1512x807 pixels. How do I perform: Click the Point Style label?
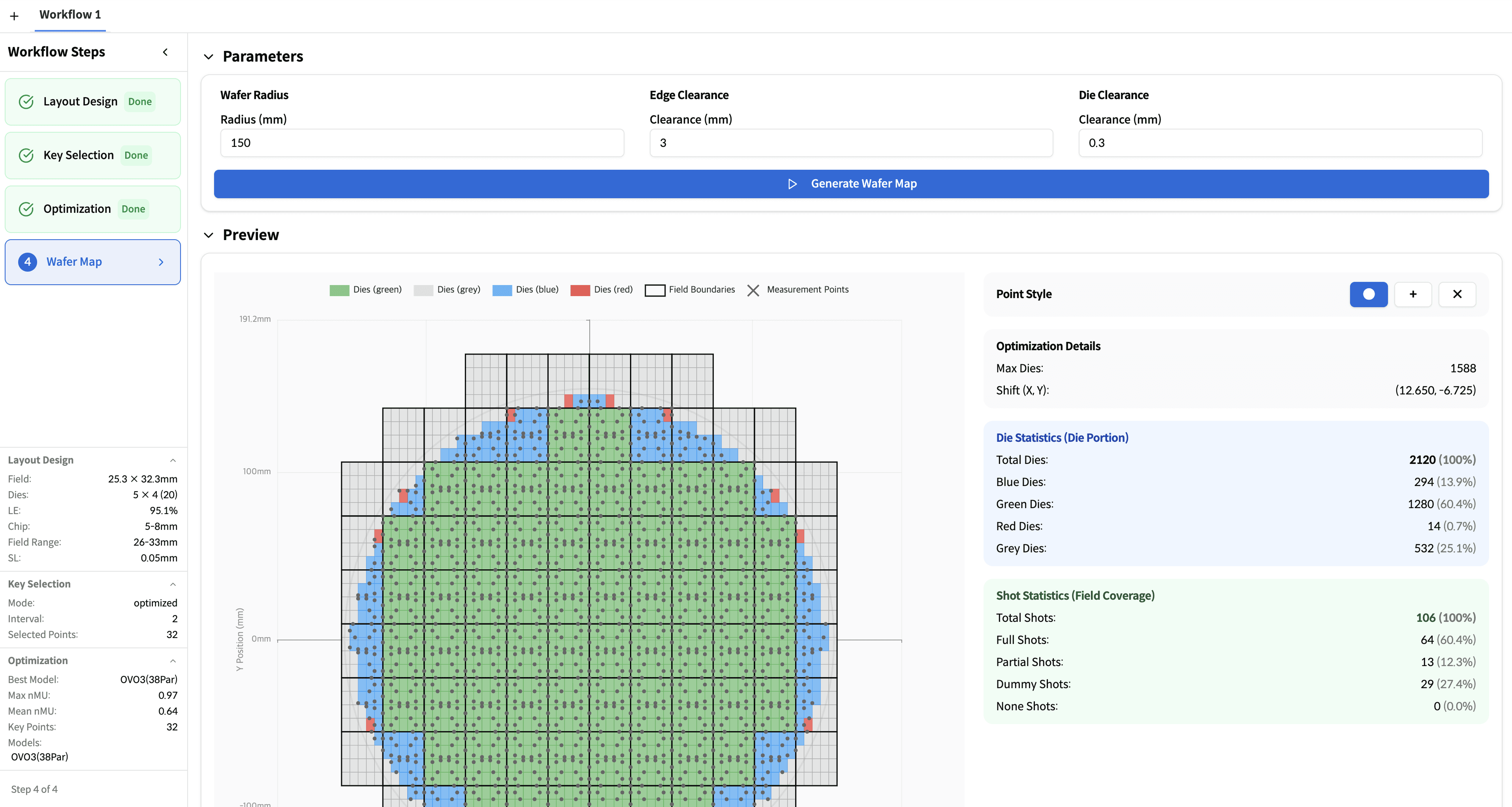click(x=1024, y=294)
